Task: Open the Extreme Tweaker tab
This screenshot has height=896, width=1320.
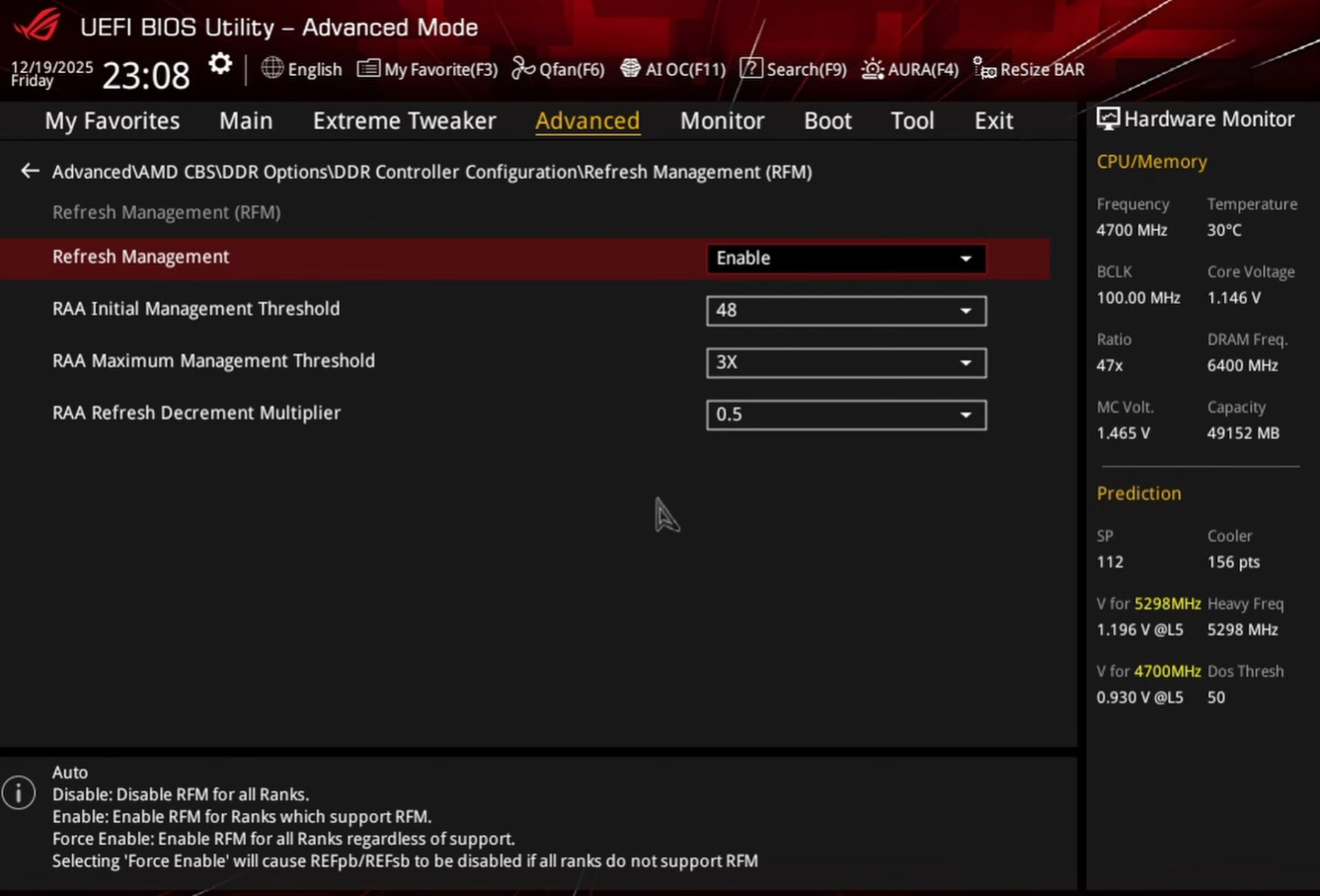Action: point(405,120)
